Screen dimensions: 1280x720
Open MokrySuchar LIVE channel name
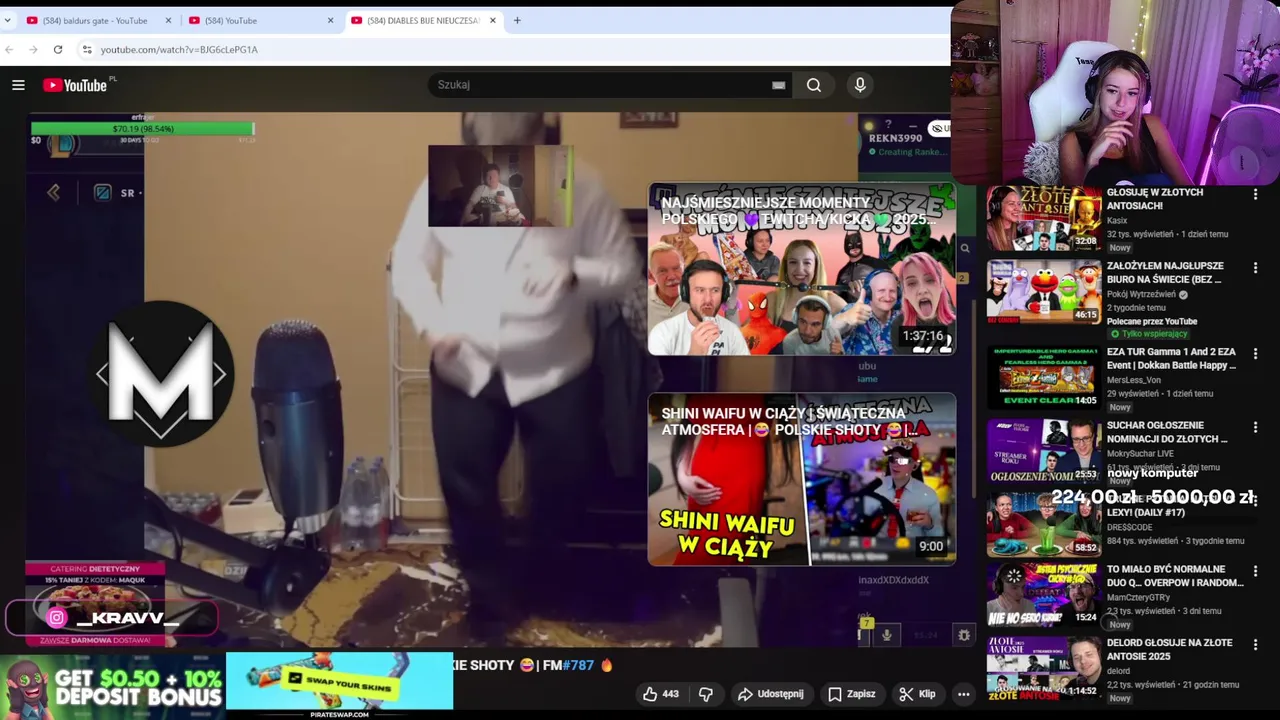pos(1140,454)
